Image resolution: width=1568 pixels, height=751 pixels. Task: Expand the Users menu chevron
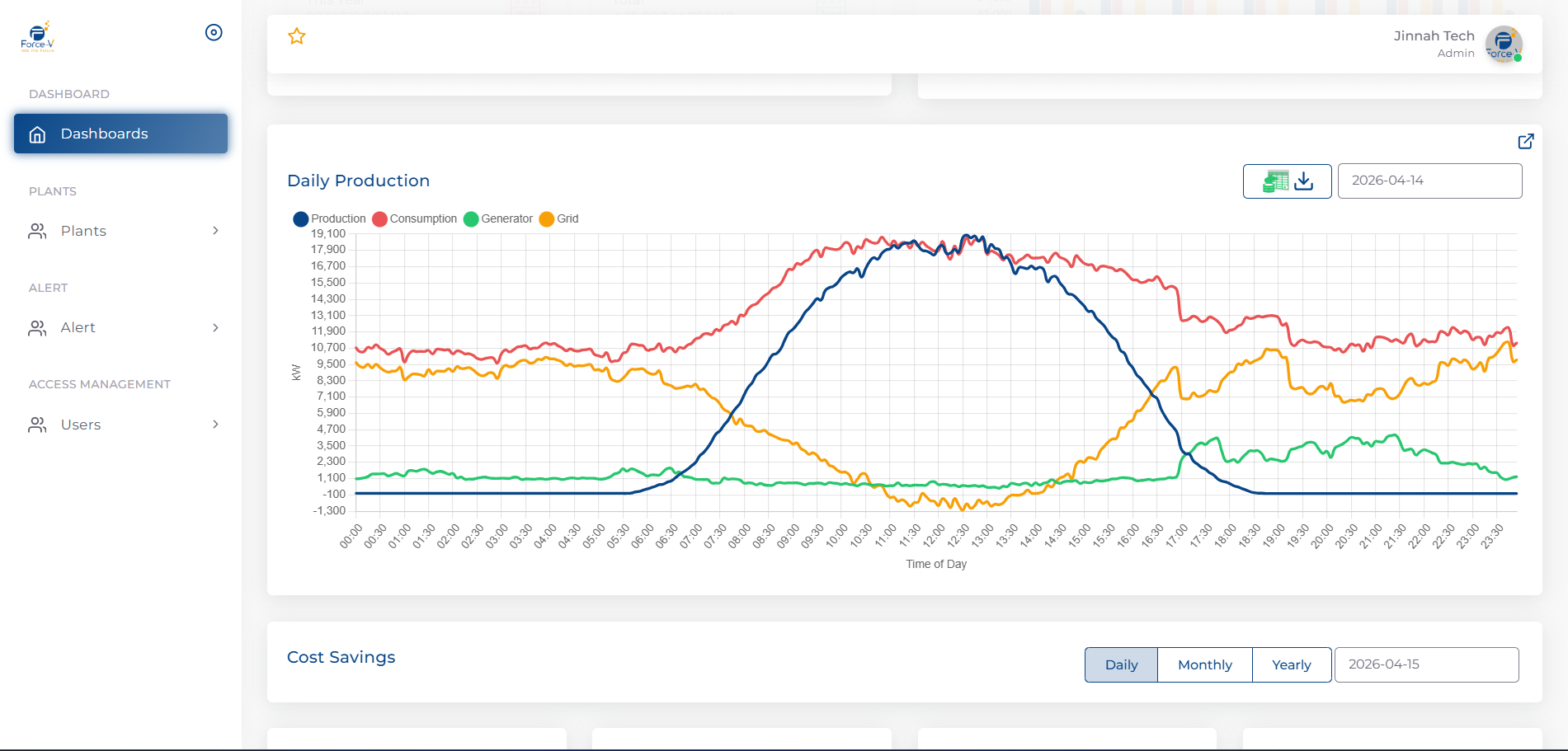(215, 425)
